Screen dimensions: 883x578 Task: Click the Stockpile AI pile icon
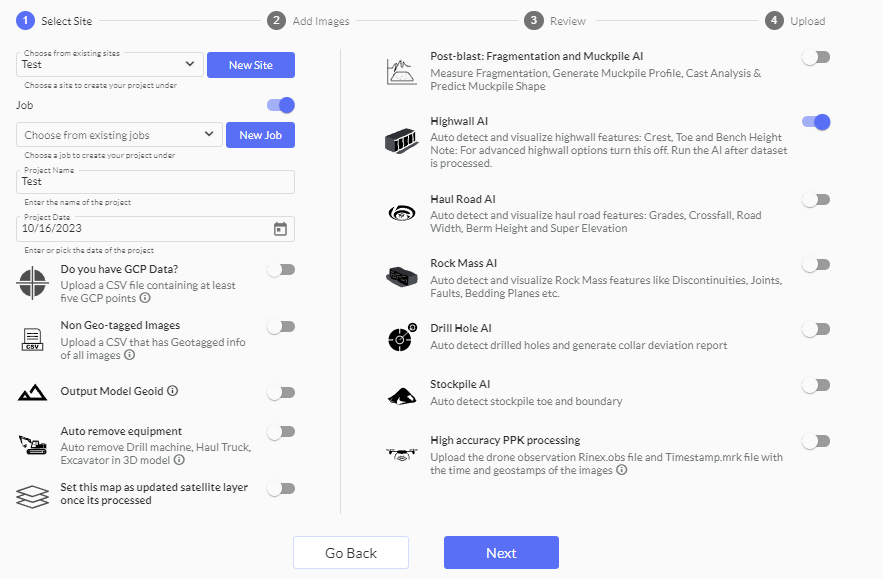[401, 395]
